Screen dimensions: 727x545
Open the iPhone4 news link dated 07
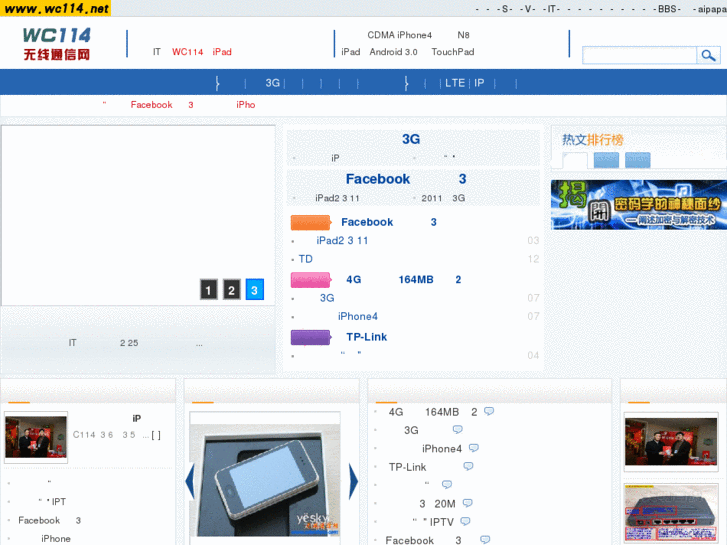click(x=357, y=316)
